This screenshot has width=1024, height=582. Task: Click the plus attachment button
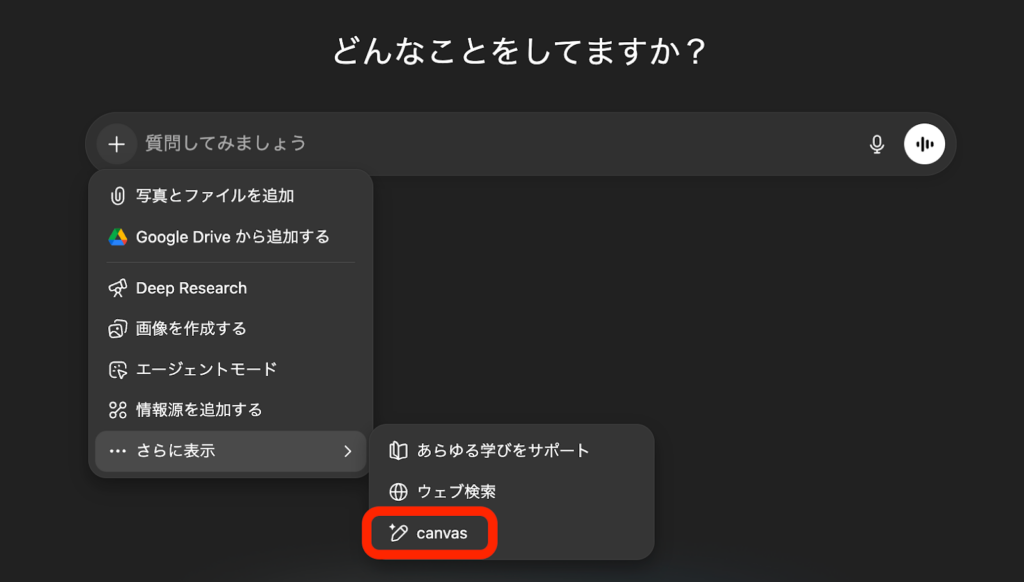tap(117, 144)
